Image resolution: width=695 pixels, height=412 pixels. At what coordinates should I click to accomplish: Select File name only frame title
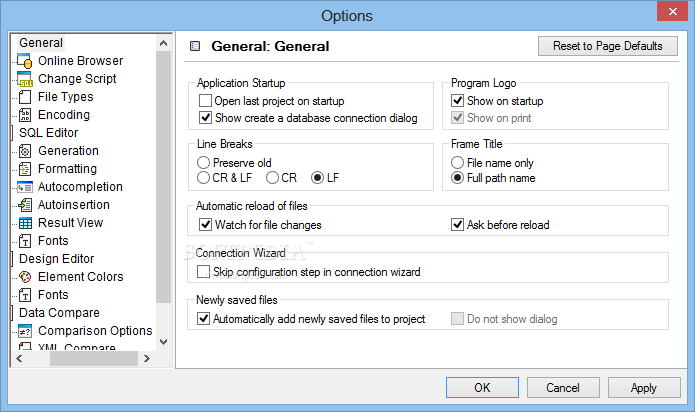click(457, 163)
